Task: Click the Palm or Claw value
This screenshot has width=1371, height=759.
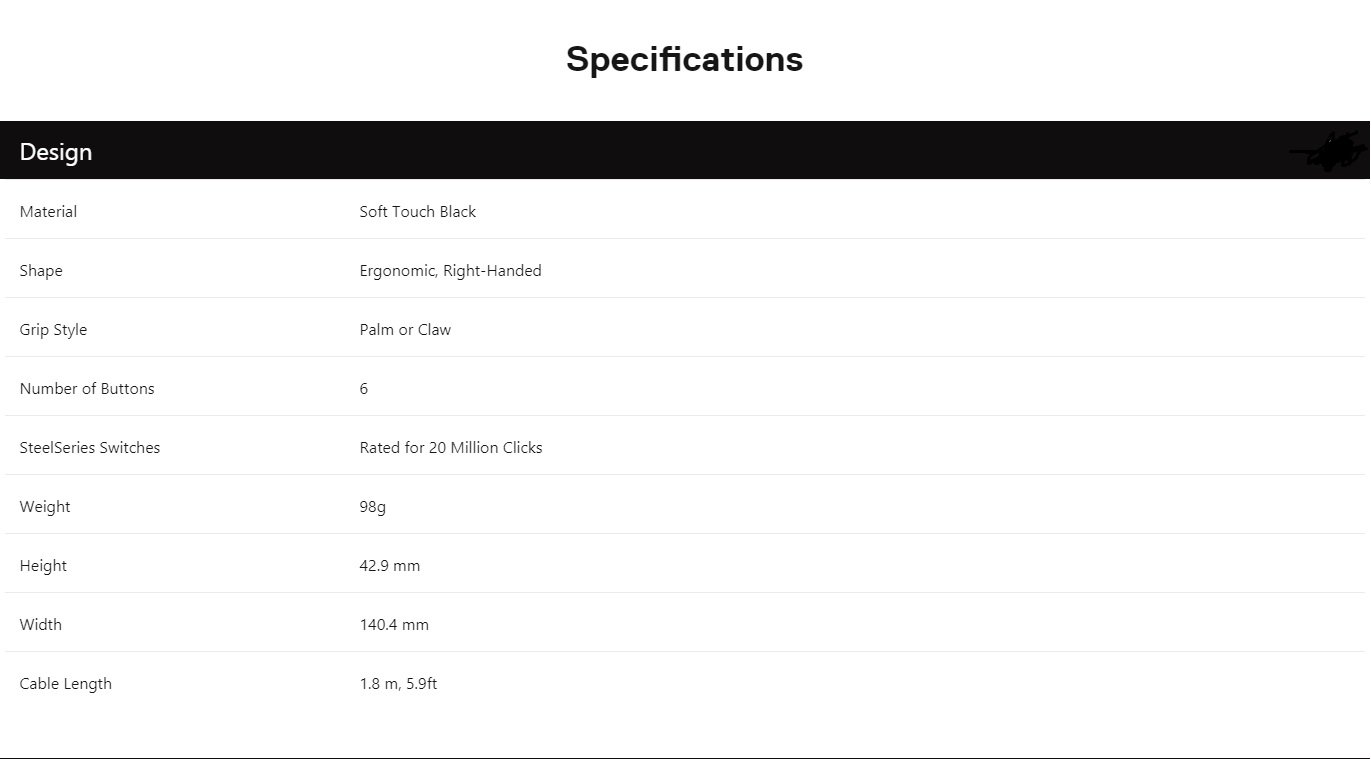Action: [405, 330]
